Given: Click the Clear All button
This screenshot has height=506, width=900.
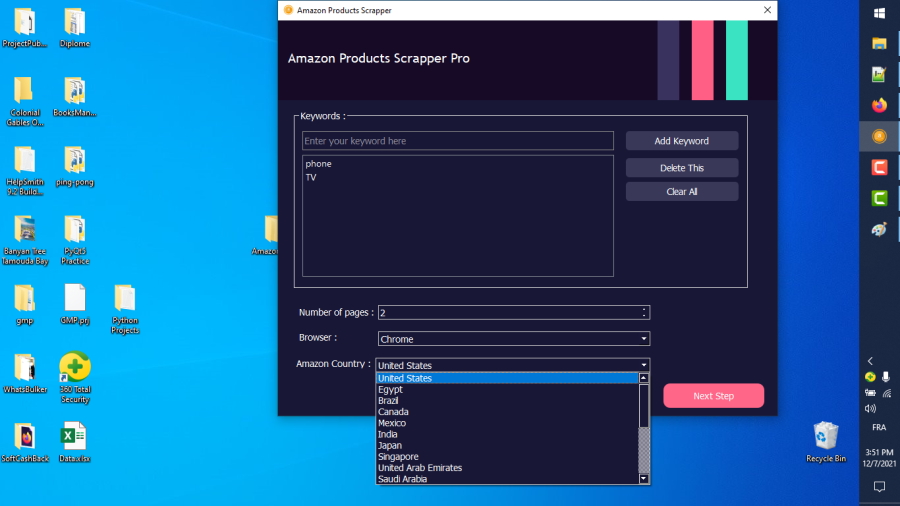Looking at the screenshot, I should click(681, 192).
